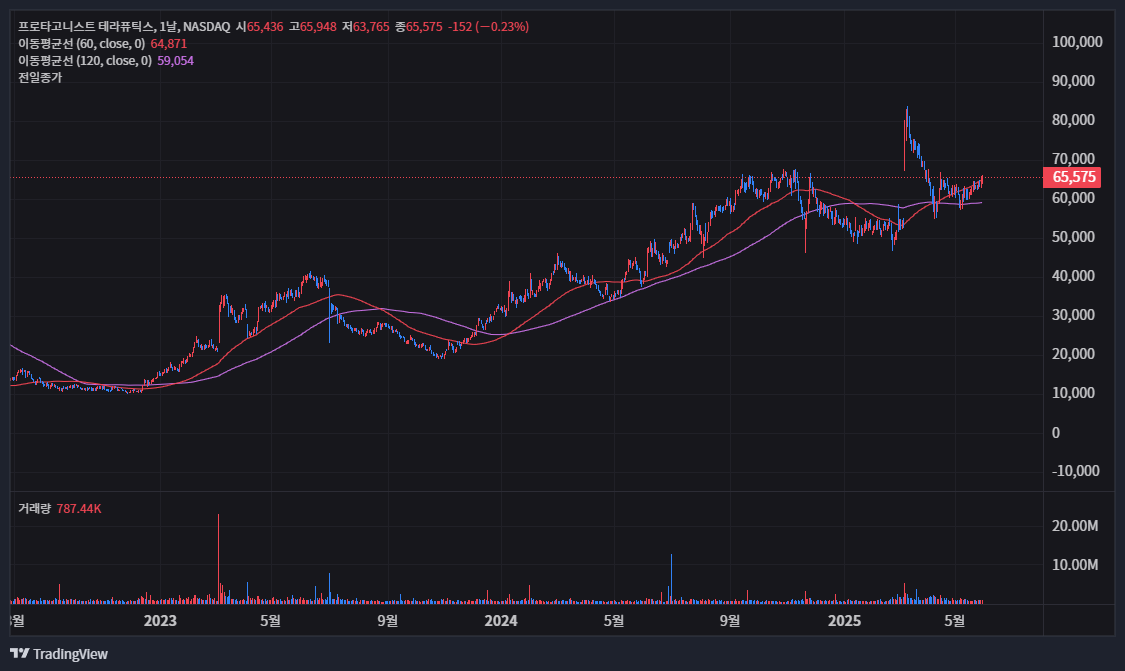The image size is (1125, 671).
Task: Click the -152 (−0.23%) change value
Action: pyautogui.click(x=489, y=27)
